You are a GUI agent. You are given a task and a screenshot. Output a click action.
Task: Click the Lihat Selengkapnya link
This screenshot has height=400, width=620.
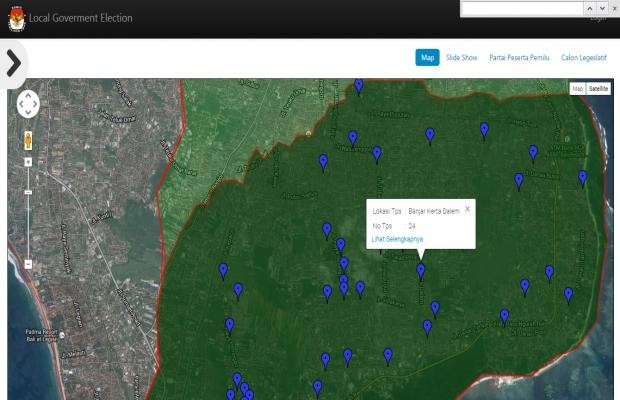(397, 239)
